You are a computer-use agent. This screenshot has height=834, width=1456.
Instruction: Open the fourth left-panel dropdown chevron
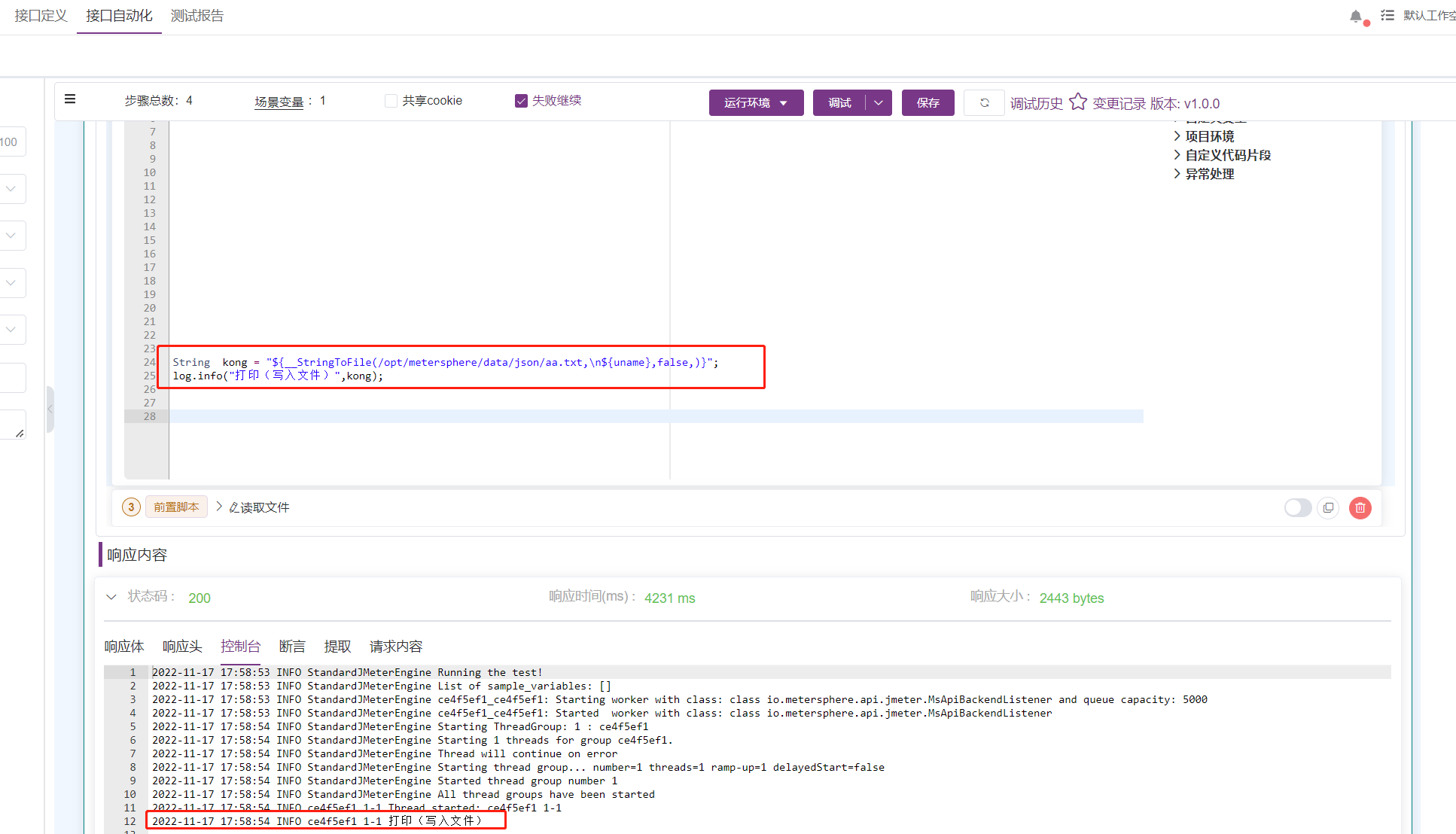click(11, 329)
